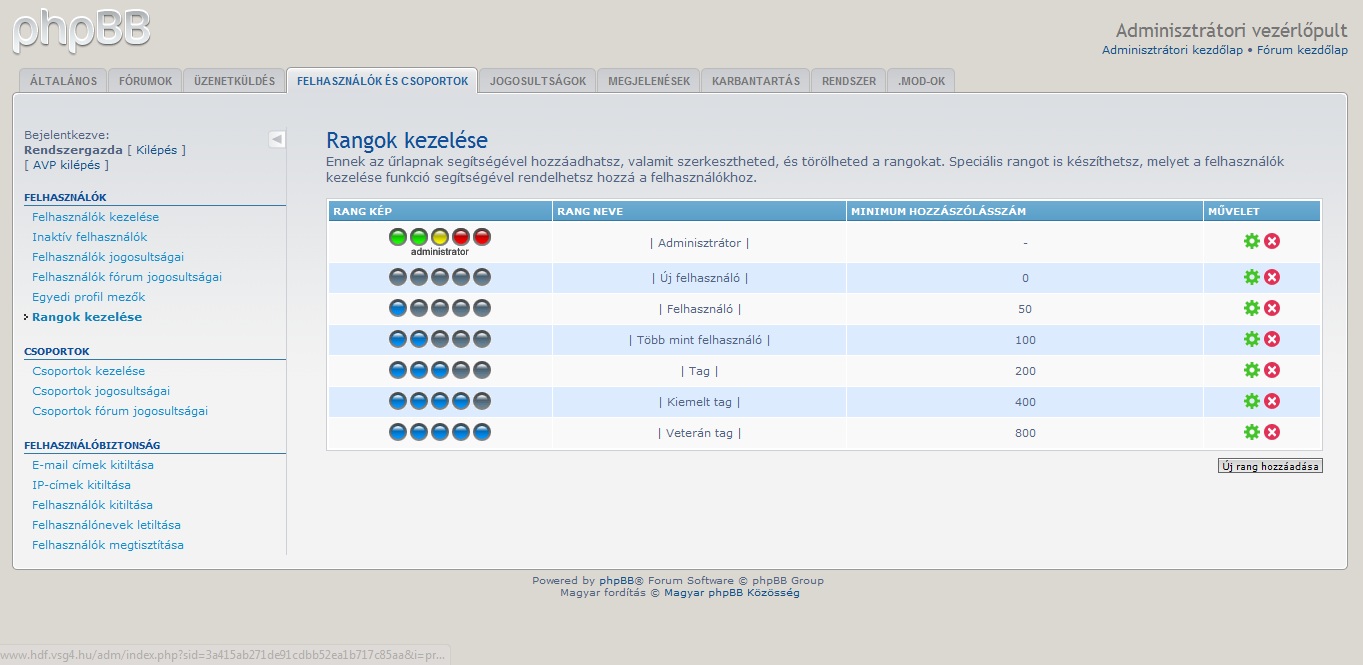This screenshot has width=1363, height=665.
Task: Select the Fórumok tab
Action: coord(145,81)
